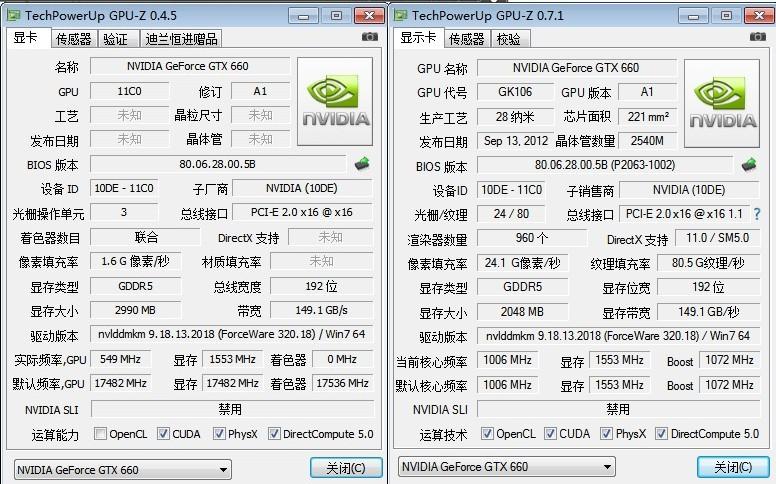The height and width of the screenshot is (484, 776).
Task: Open GPU selector dropdown in GPU-Z 0.4.5
Action: point(122,469)
